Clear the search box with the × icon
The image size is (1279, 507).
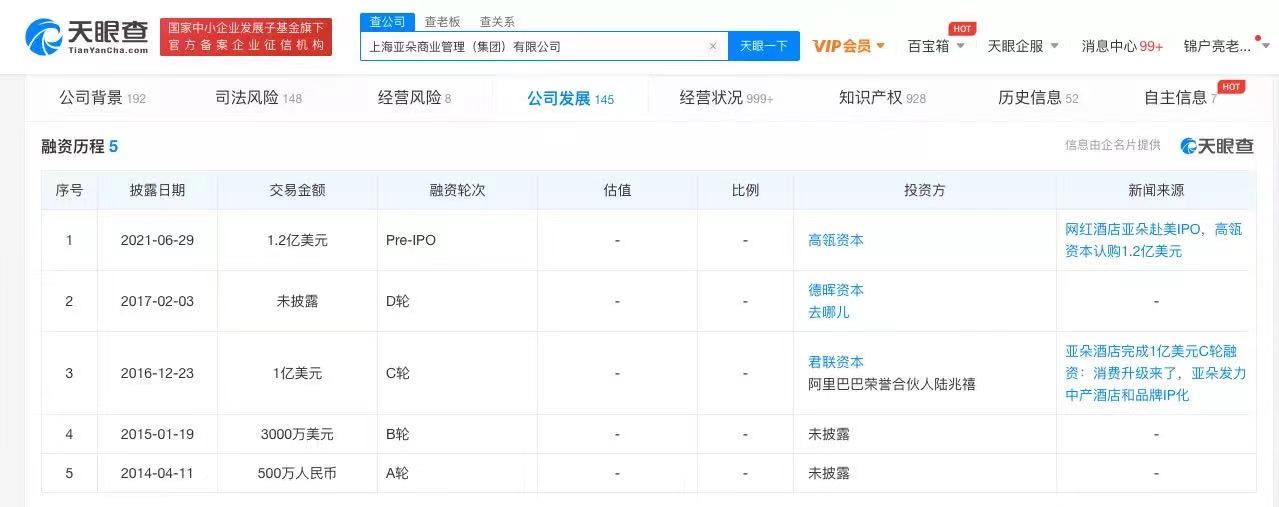[x=712, y=46]
